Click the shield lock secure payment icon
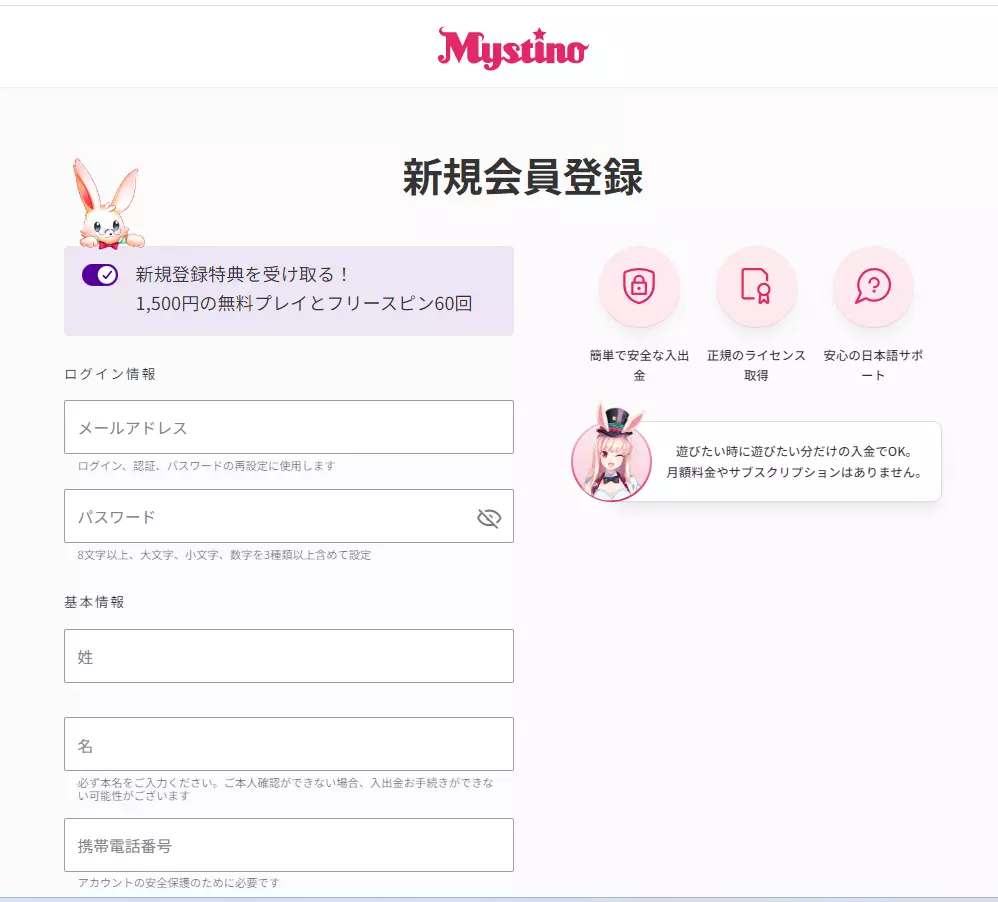 pos(639,286)
